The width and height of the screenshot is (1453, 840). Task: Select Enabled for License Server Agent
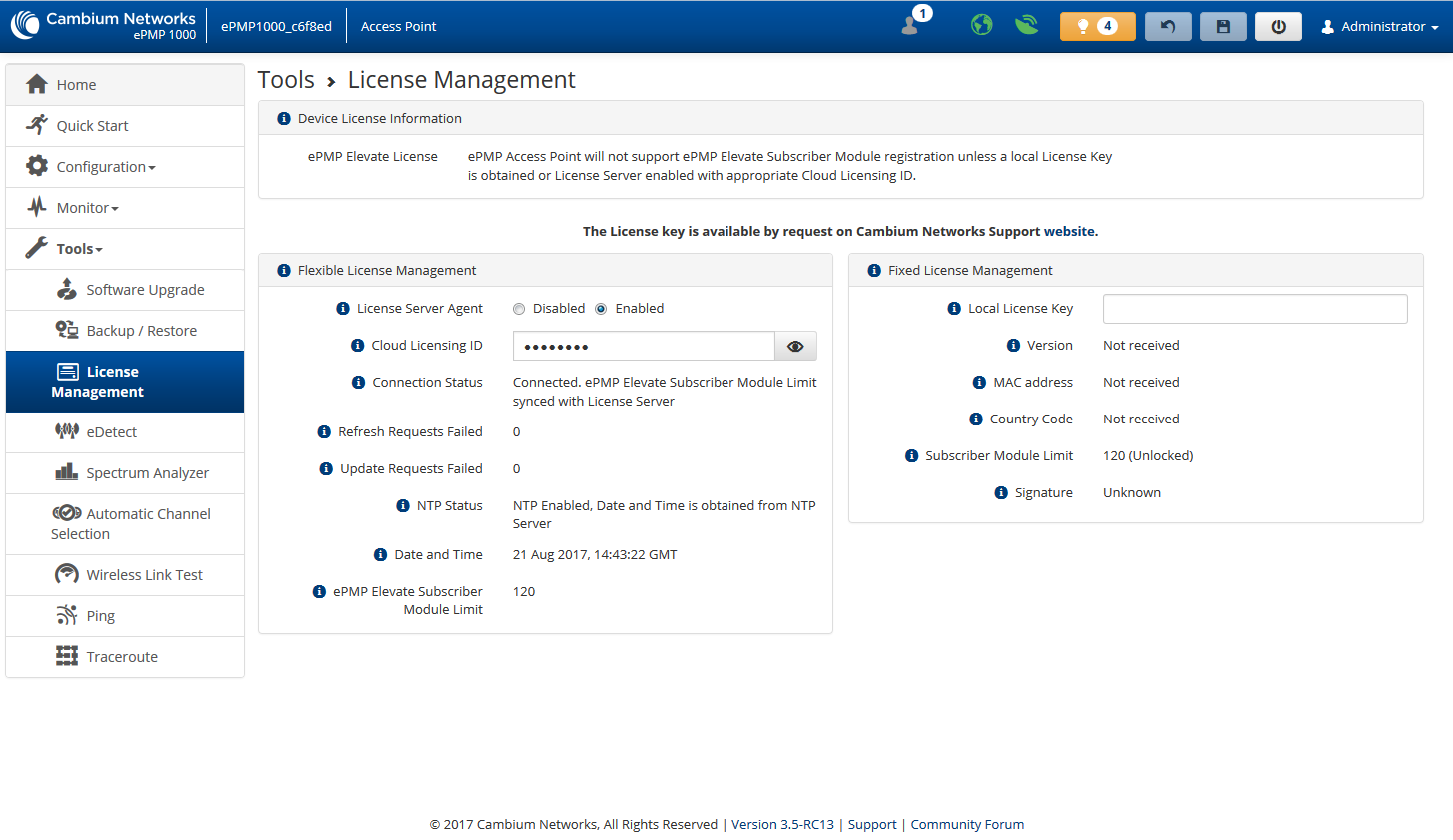601,309
